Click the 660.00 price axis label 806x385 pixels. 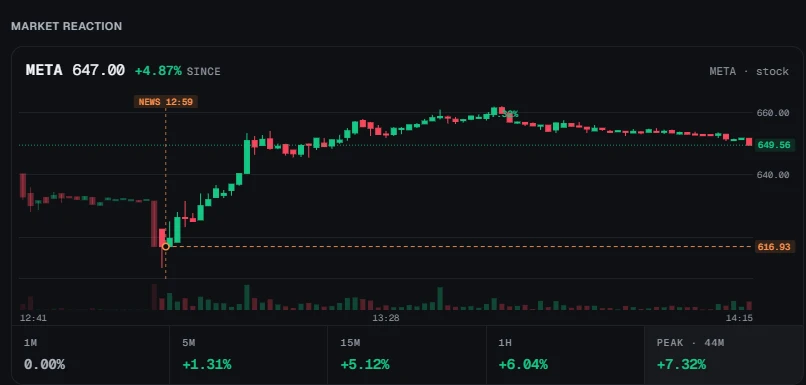click(773, 113)
